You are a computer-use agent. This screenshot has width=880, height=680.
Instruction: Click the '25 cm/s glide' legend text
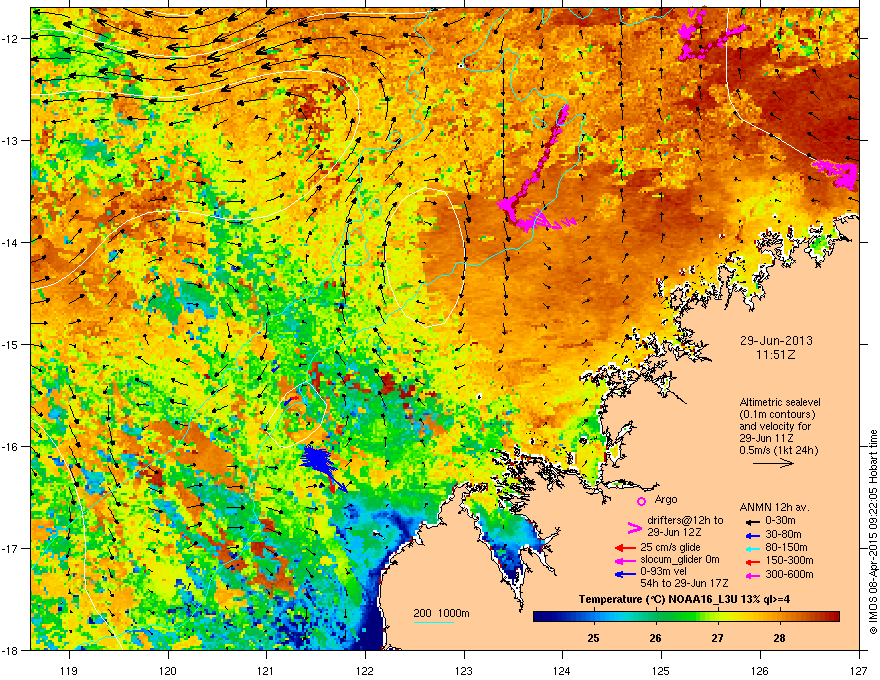[x=671, y=547]
